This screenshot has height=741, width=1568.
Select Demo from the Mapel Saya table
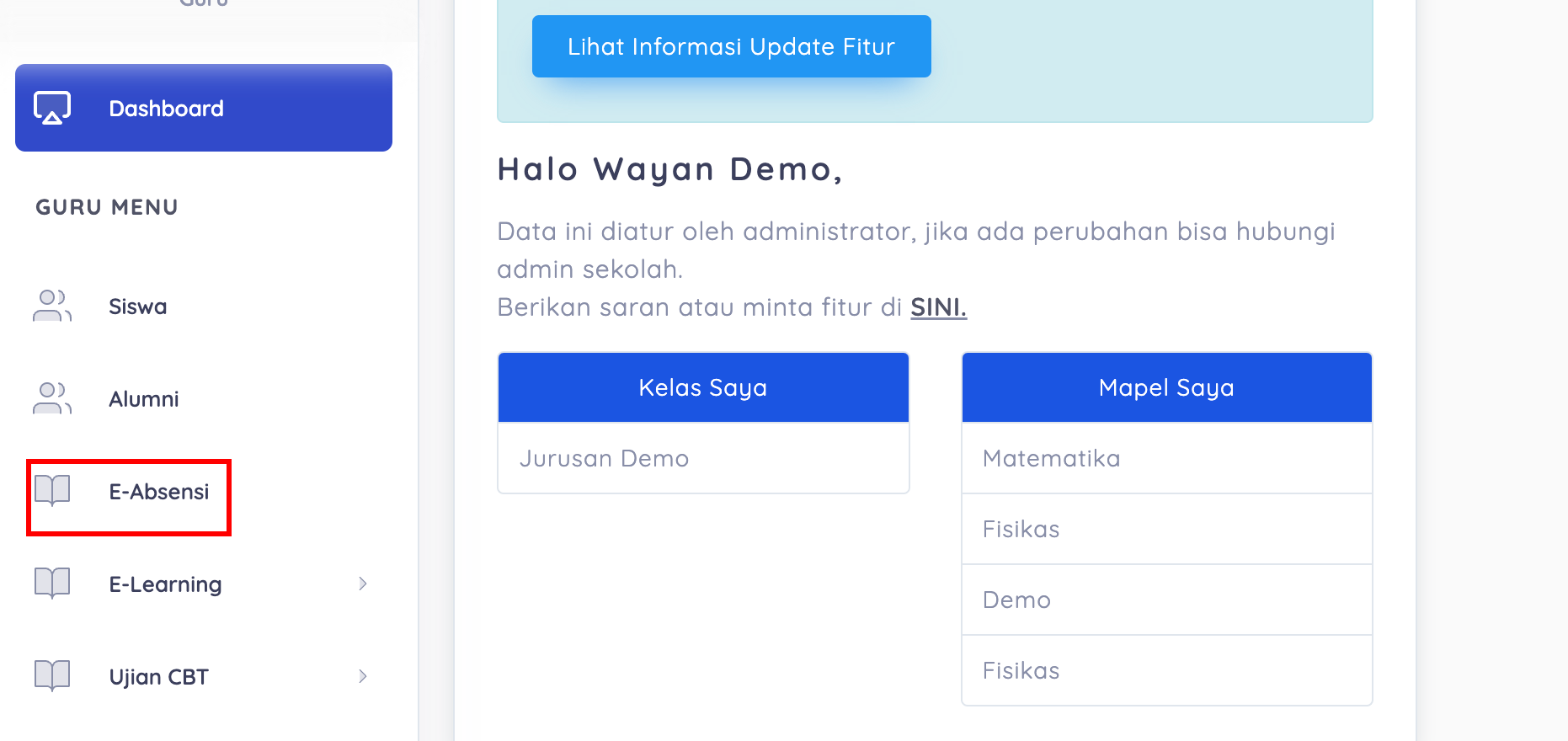[x=1016, y=600]
